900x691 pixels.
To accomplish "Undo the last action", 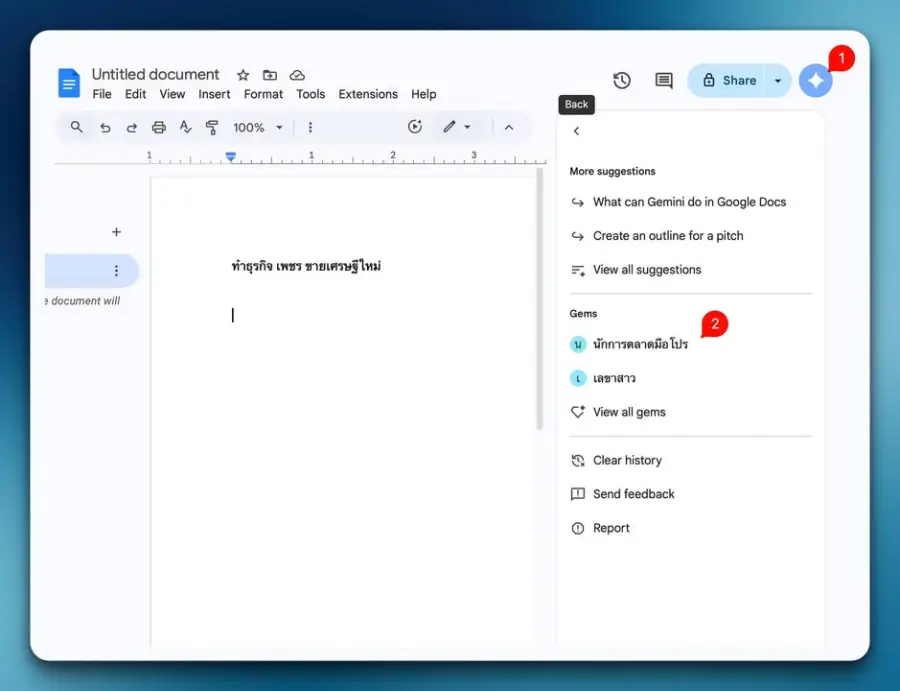I will 104,127.
